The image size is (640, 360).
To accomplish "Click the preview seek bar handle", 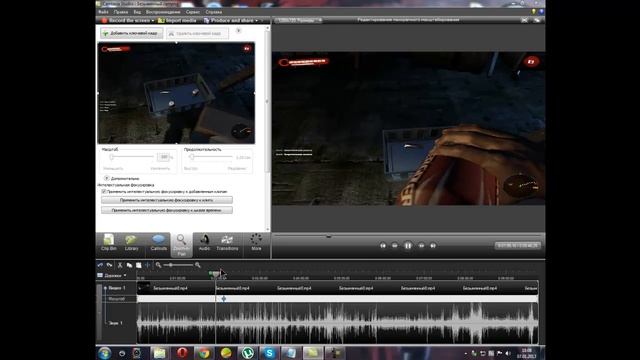I will (x=329, y=236).
